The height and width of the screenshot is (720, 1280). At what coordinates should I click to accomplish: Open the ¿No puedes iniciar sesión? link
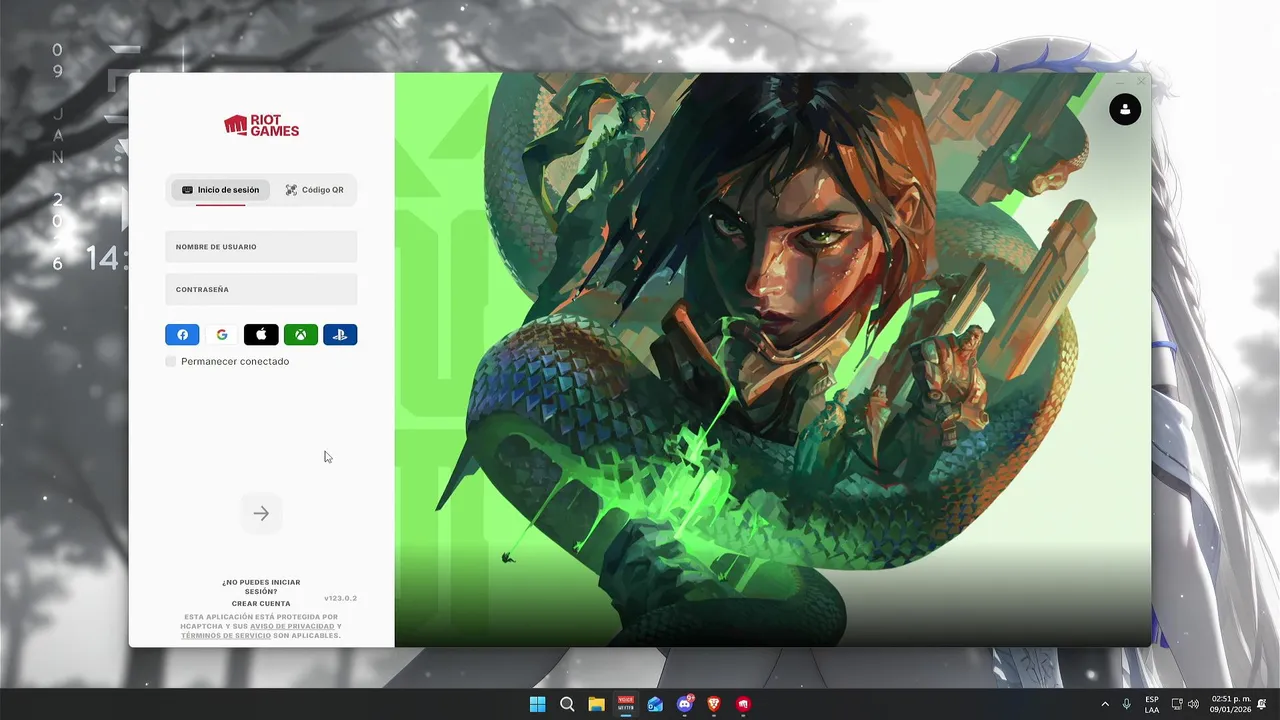(261, 587)
